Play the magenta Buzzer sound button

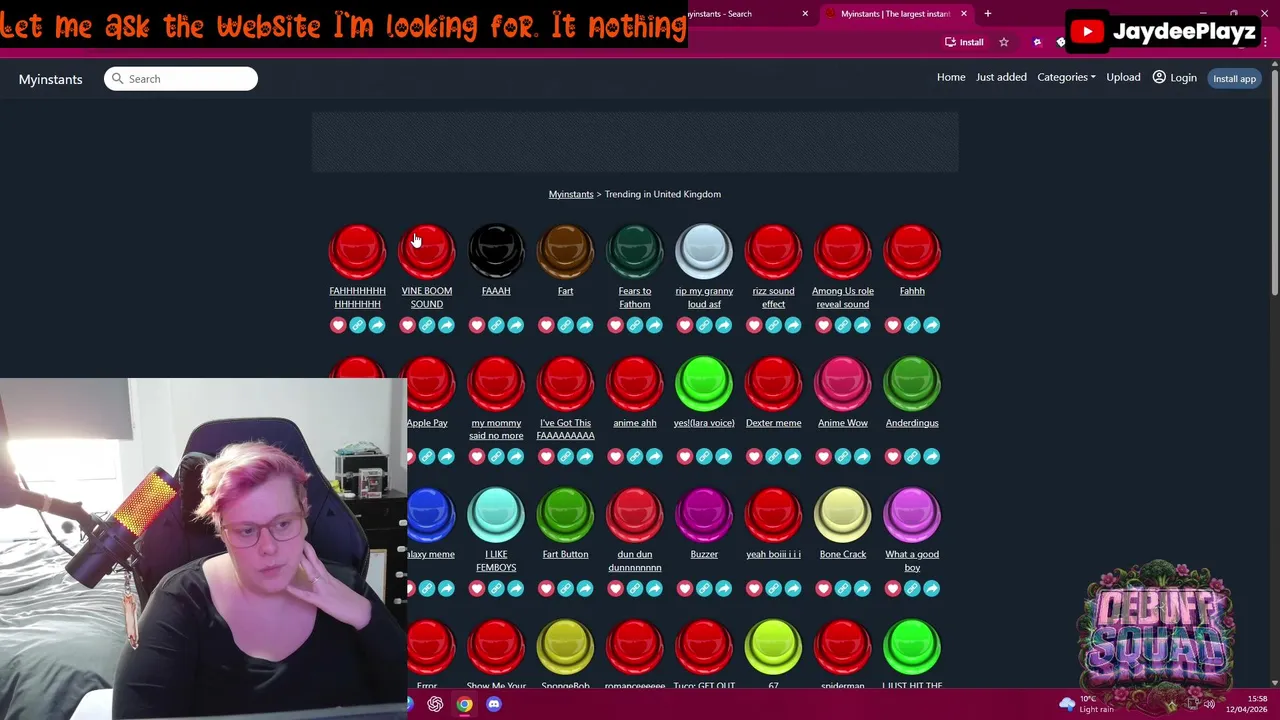point(704,515)
